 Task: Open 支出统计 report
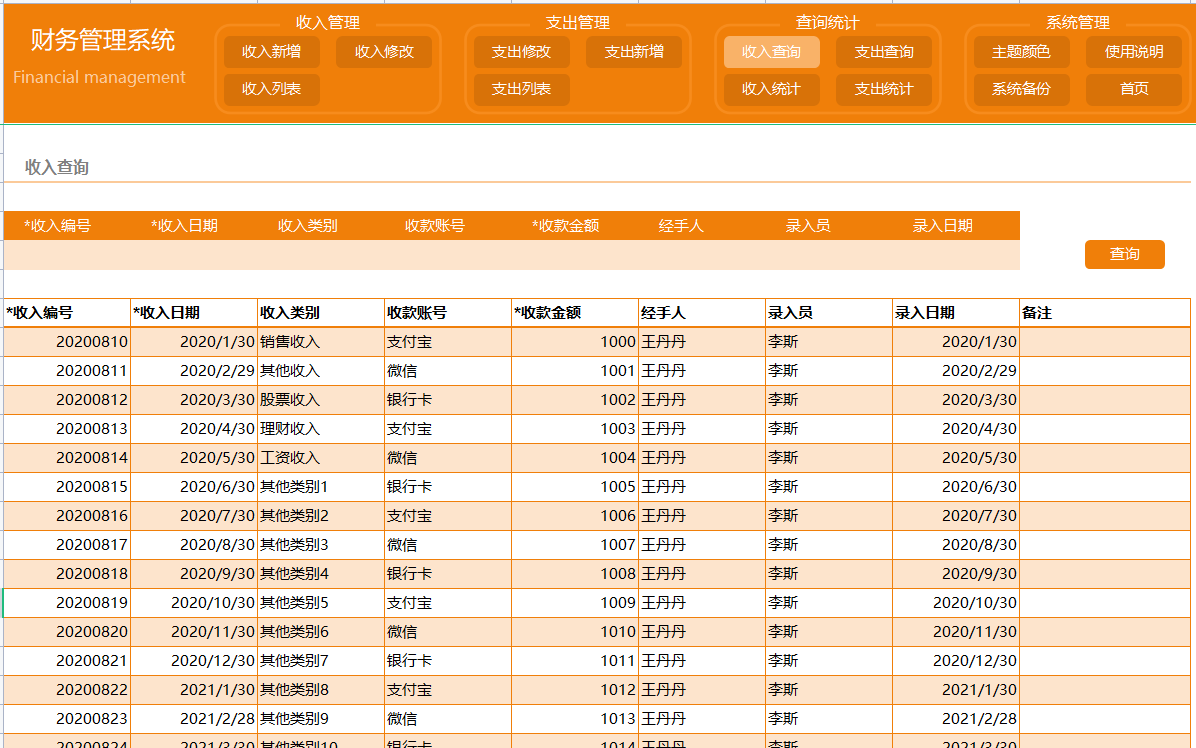tap(884, 89)
